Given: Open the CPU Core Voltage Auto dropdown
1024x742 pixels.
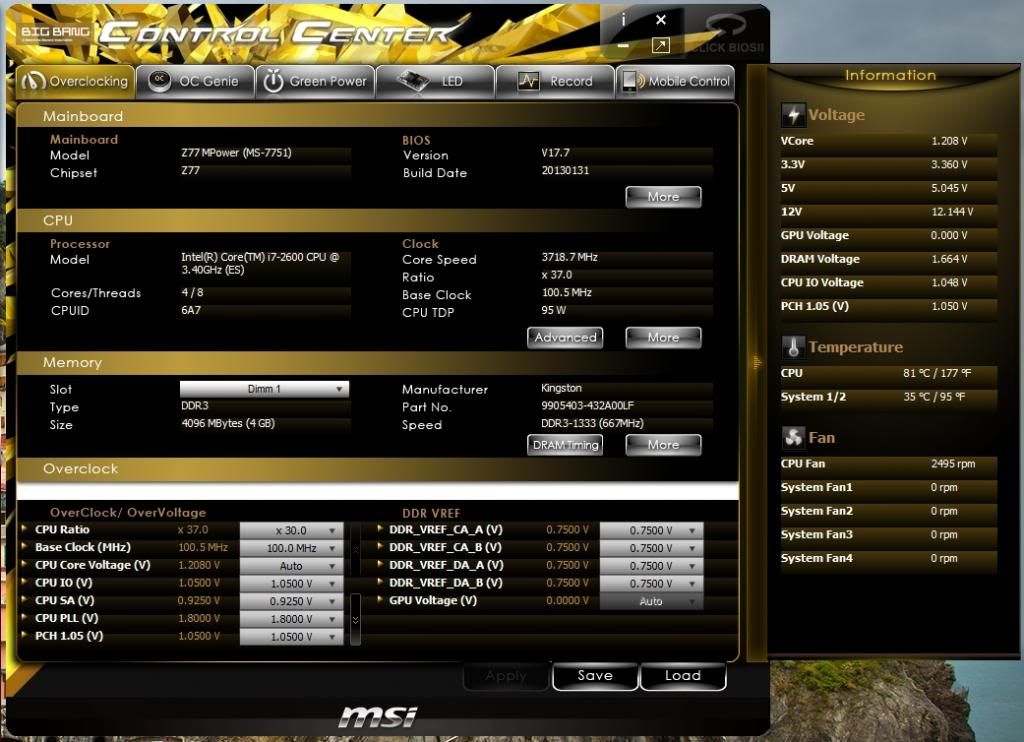Looking at the screenshot, I should 291,566.
